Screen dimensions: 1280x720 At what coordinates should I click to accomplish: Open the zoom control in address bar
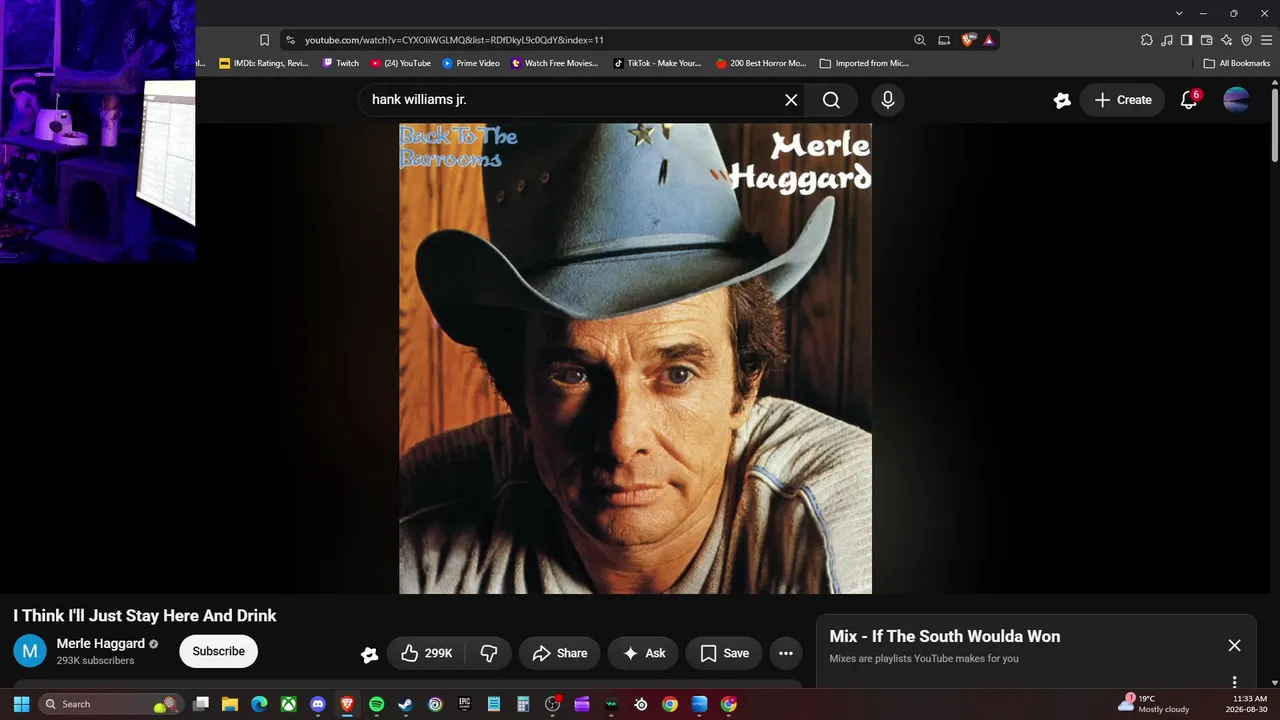tap(919, 40)
